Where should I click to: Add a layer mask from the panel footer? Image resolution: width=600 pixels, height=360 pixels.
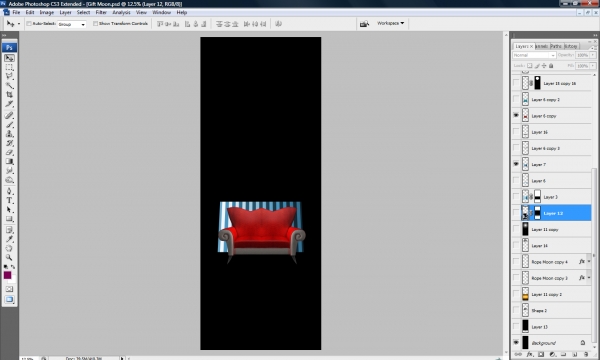tap(541, 354)
